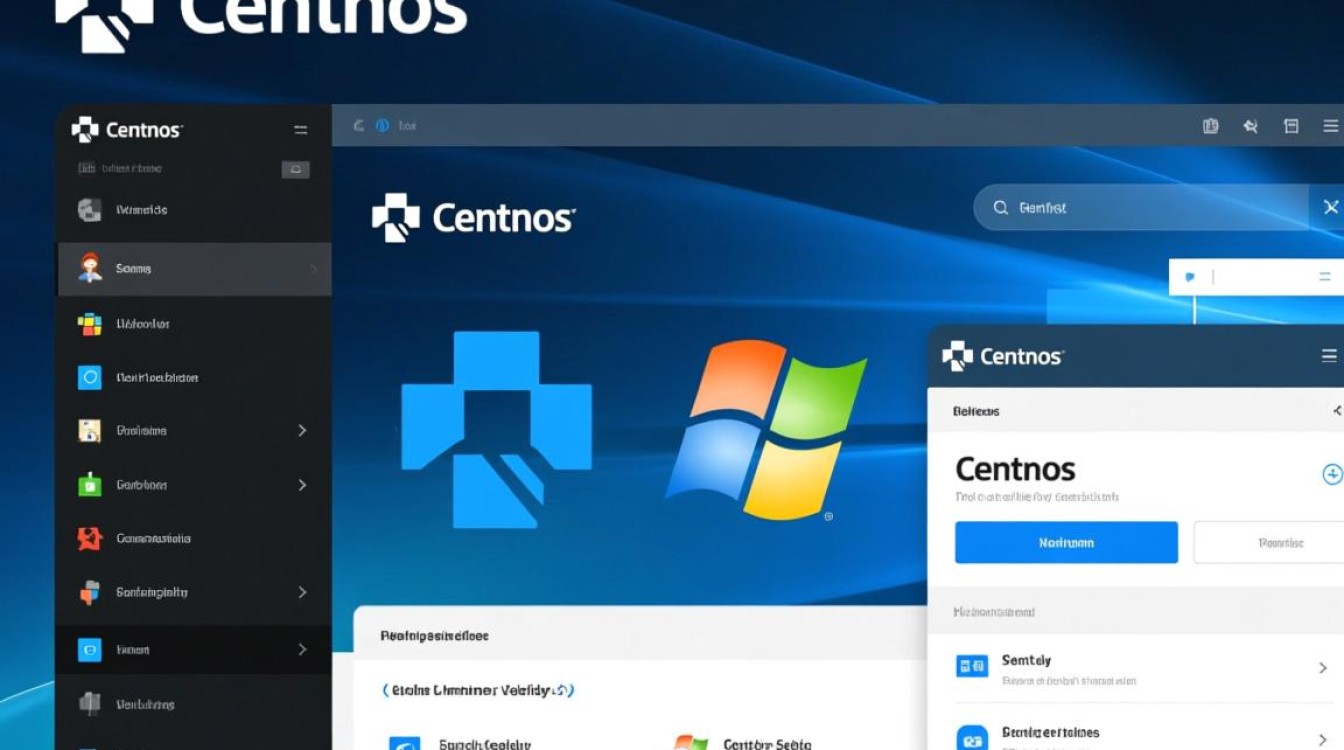Click the blue icon on the row below Semtely
Viewport: 1344px width, 750px height.
coord(972,738)
